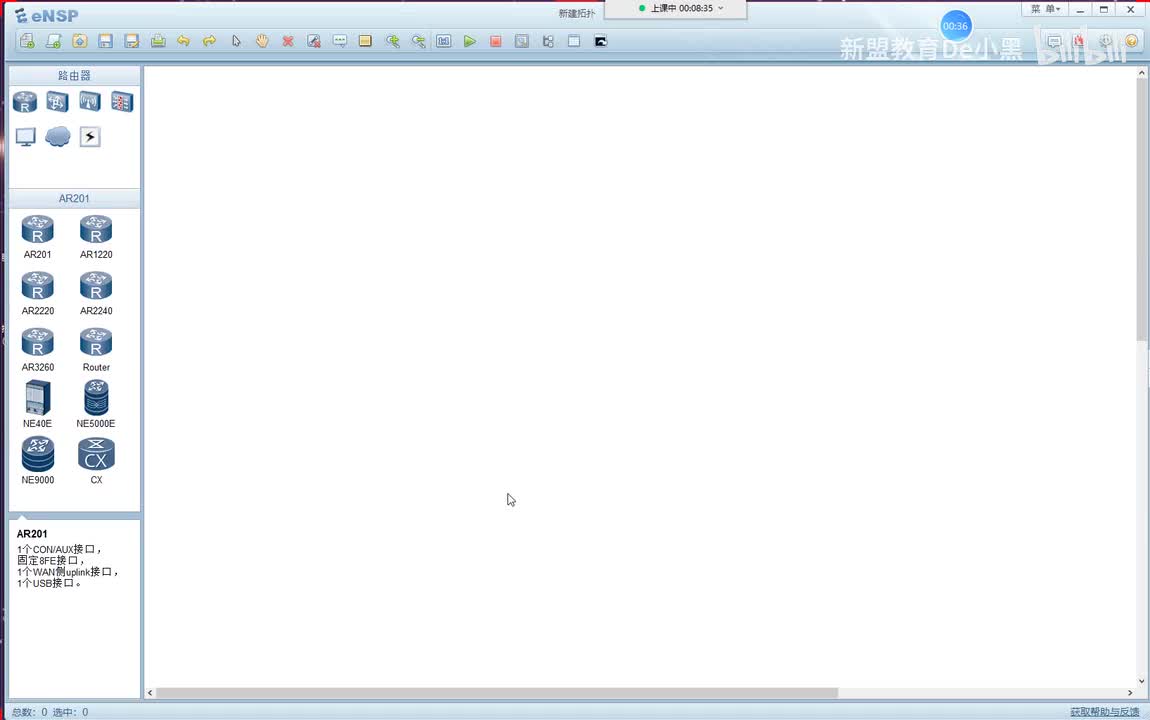Print the topology using the printer icon
Screen dimensions: 1150x720
coord(158,41)
